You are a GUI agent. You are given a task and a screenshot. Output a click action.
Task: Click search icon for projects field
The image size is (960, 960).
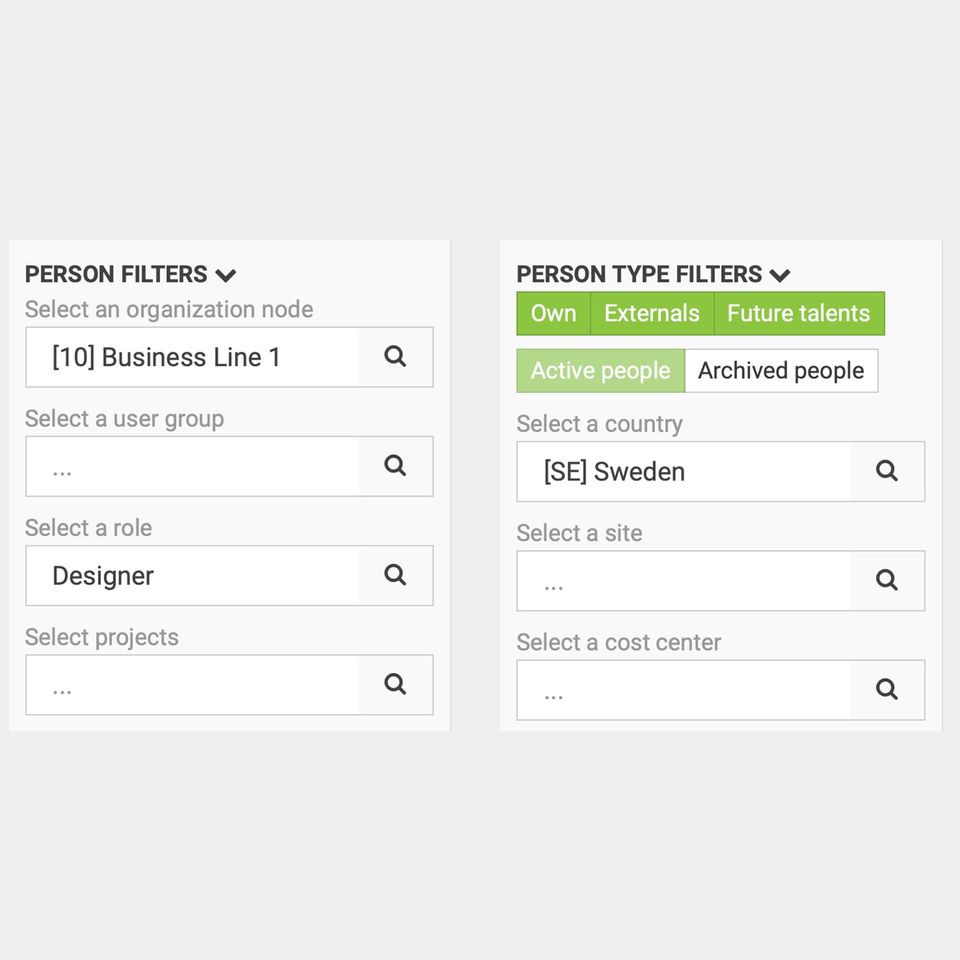click(x=395, y=684)
